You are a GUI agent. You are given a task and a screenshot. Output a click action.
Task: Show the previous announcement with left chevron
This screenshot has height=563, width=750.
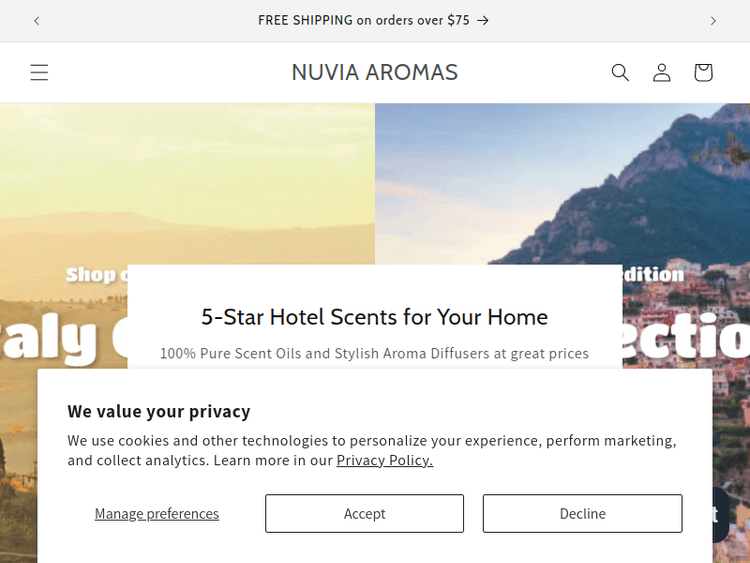pyautogui.click(x=37, y=20)
